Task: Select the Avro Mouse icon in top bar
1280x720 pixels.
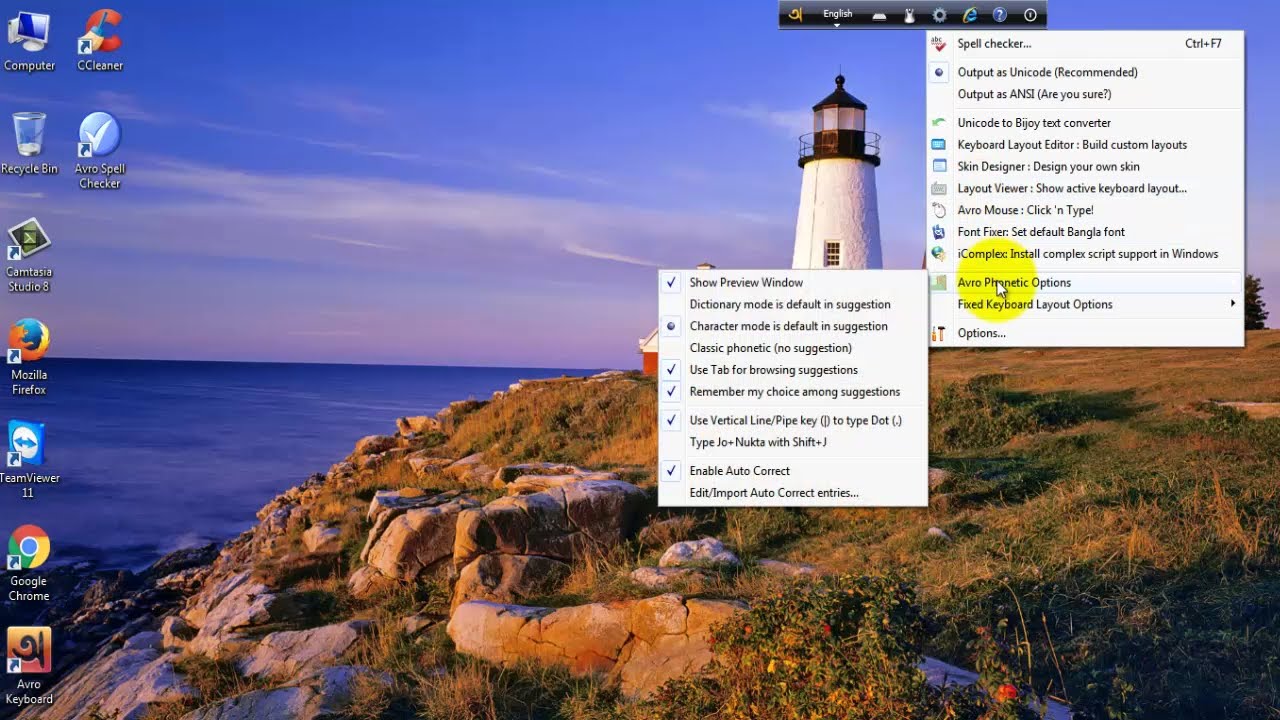Action: [908, 15]
